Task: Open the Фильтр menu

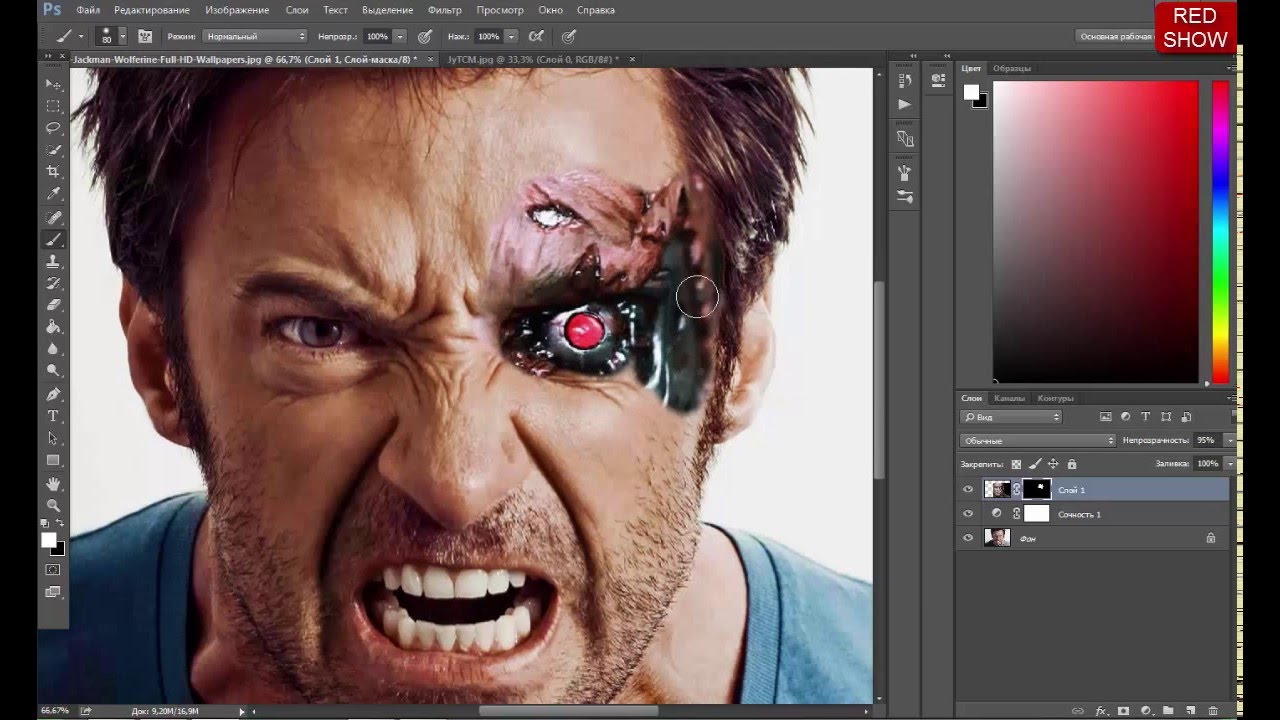Action: click(x=445, y=10)
